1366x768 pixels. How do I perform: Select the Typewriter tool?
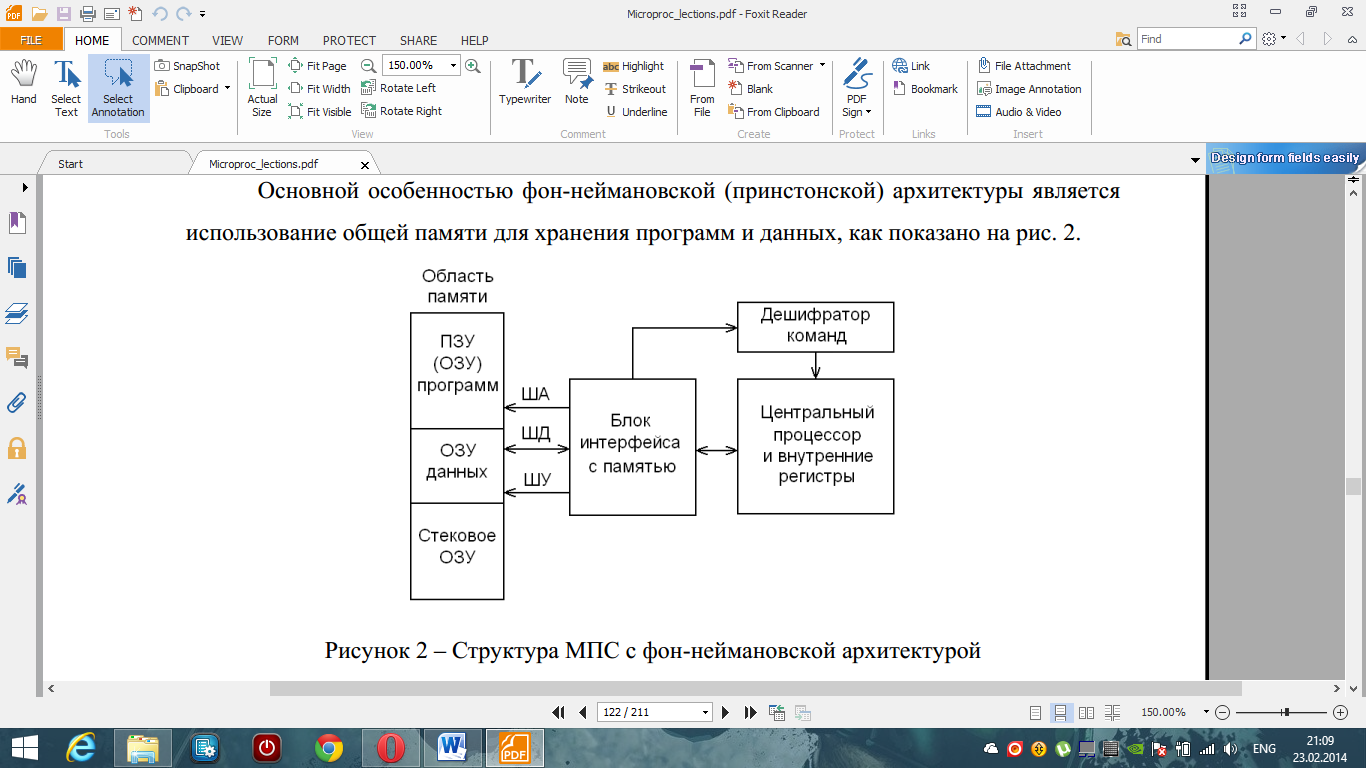click(525, 82)
